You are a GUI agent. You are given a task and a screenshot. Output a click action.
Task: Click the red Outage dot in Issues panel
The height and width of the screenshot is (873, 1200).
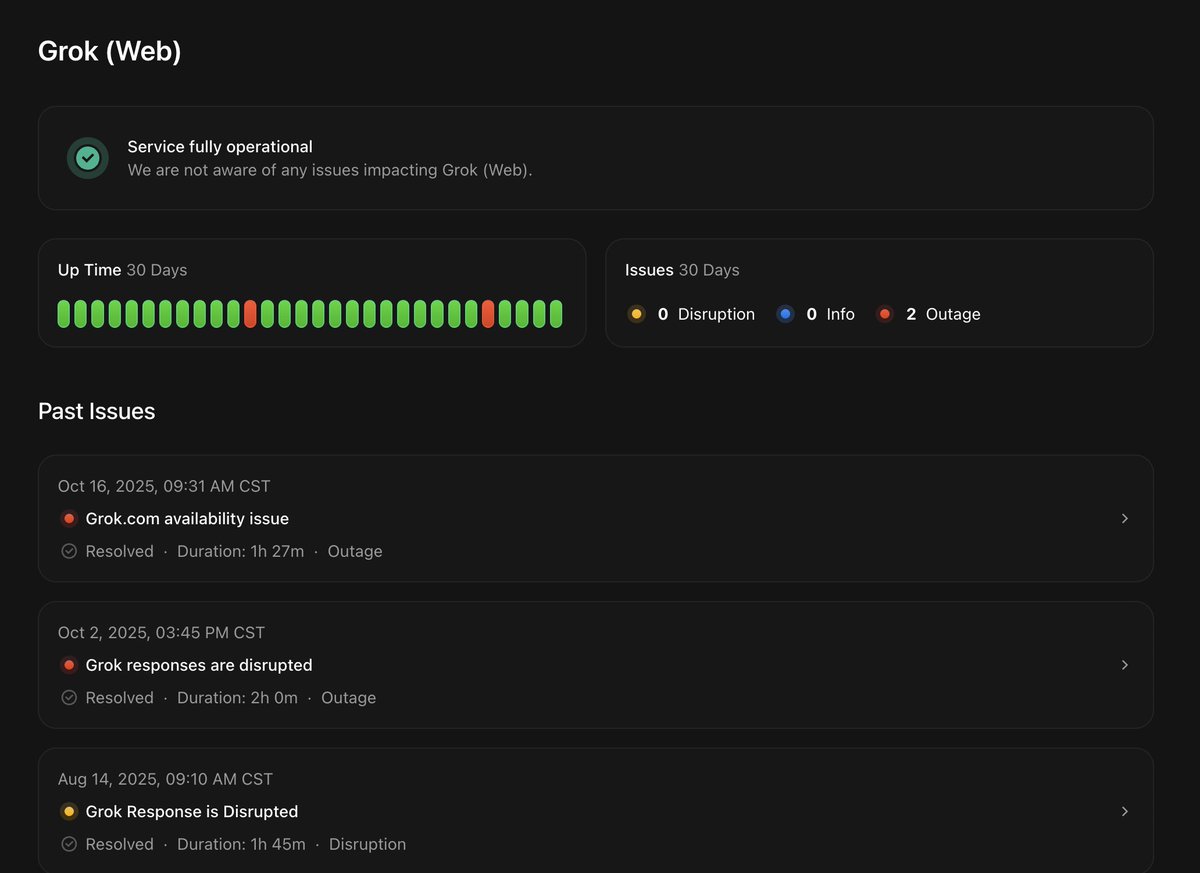tap(884, 314)
